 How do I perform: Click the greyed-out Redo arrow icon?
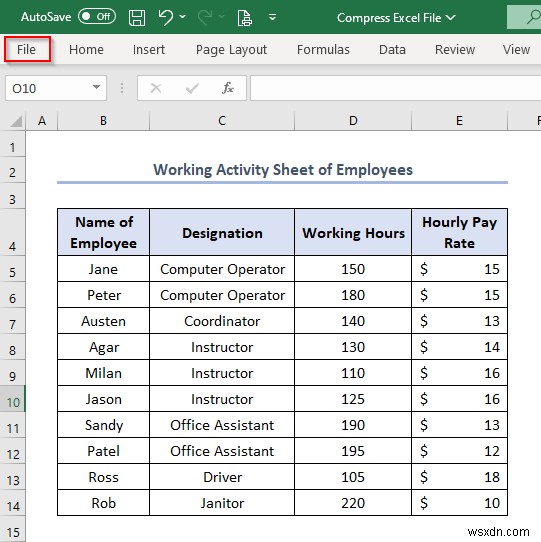(205, 17)
